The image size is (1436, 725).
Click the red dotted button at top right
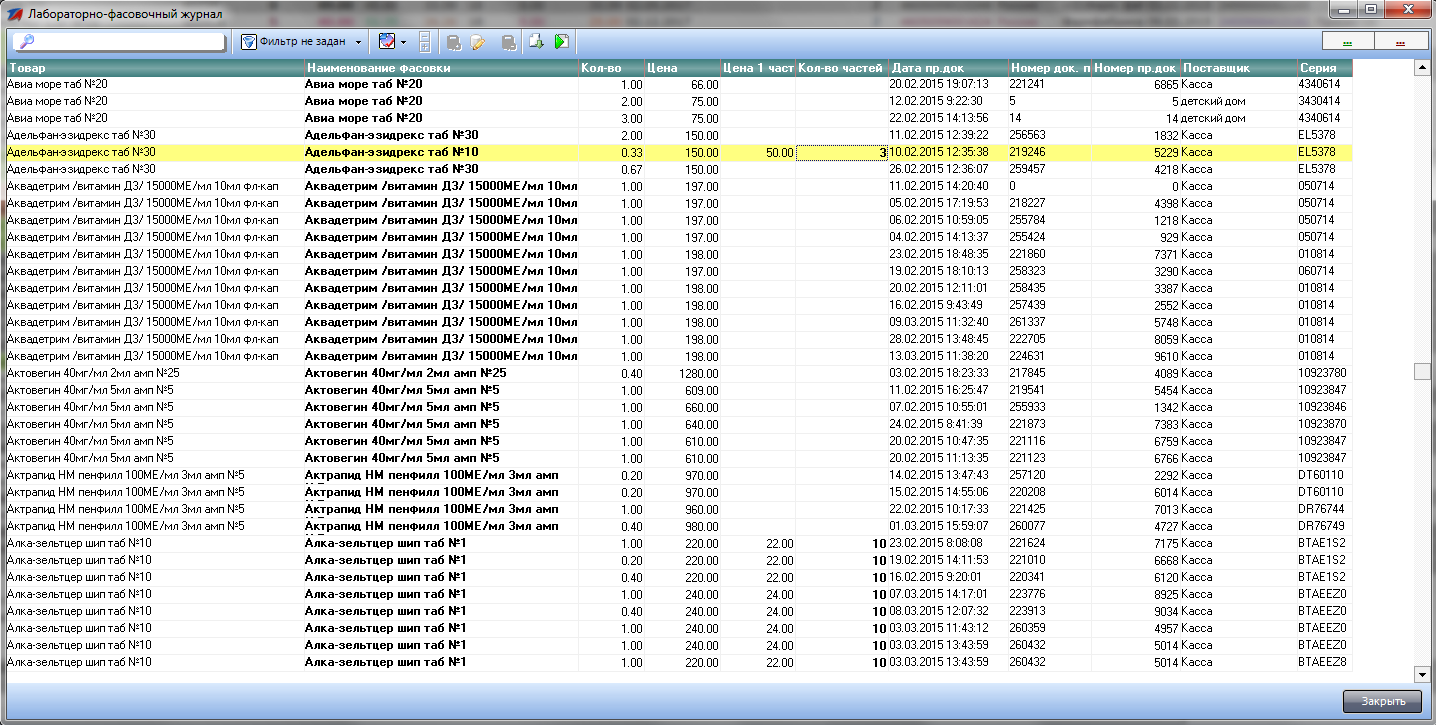pos(1400,42)
